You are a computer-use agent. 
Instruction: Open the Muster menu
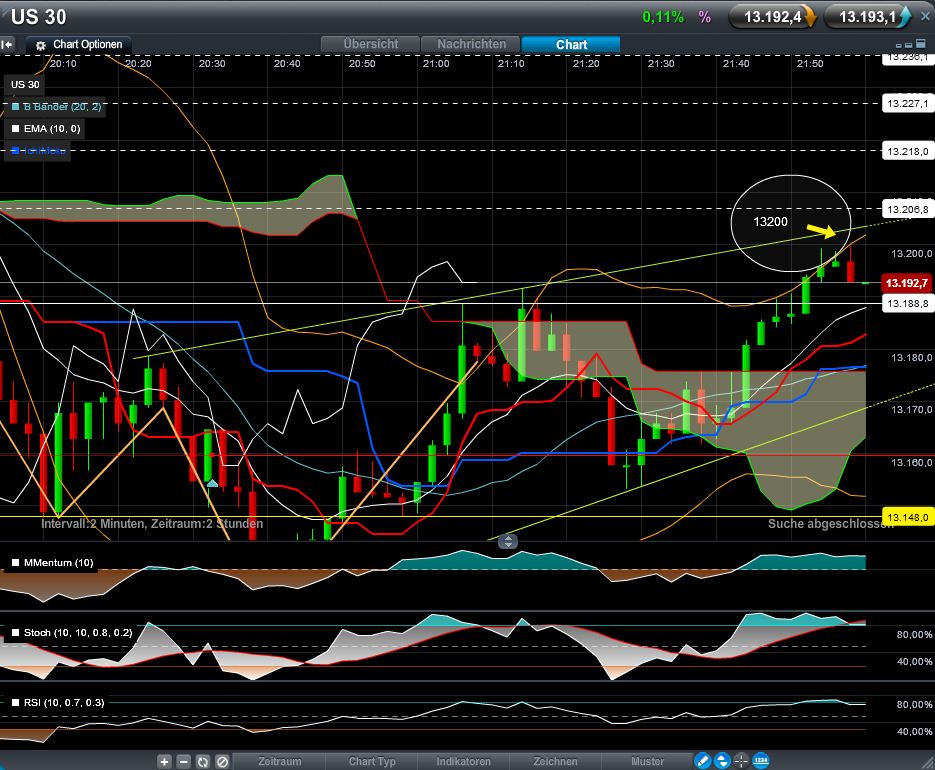pyautogui.click(x=647, y=761)
